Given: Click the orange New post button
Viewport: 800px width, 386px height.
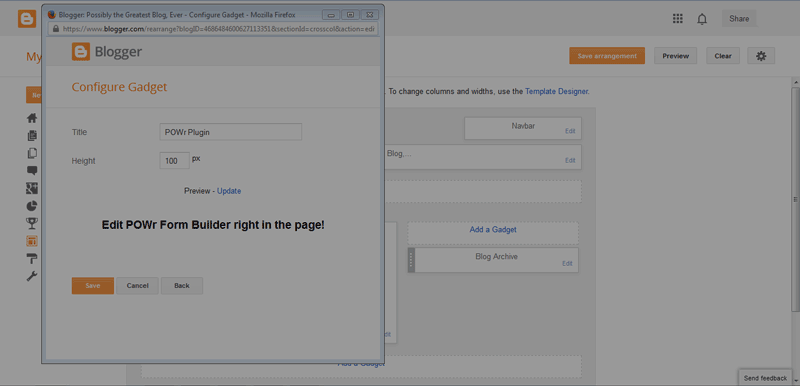Looking at the screenshot, I should point(34,95).
